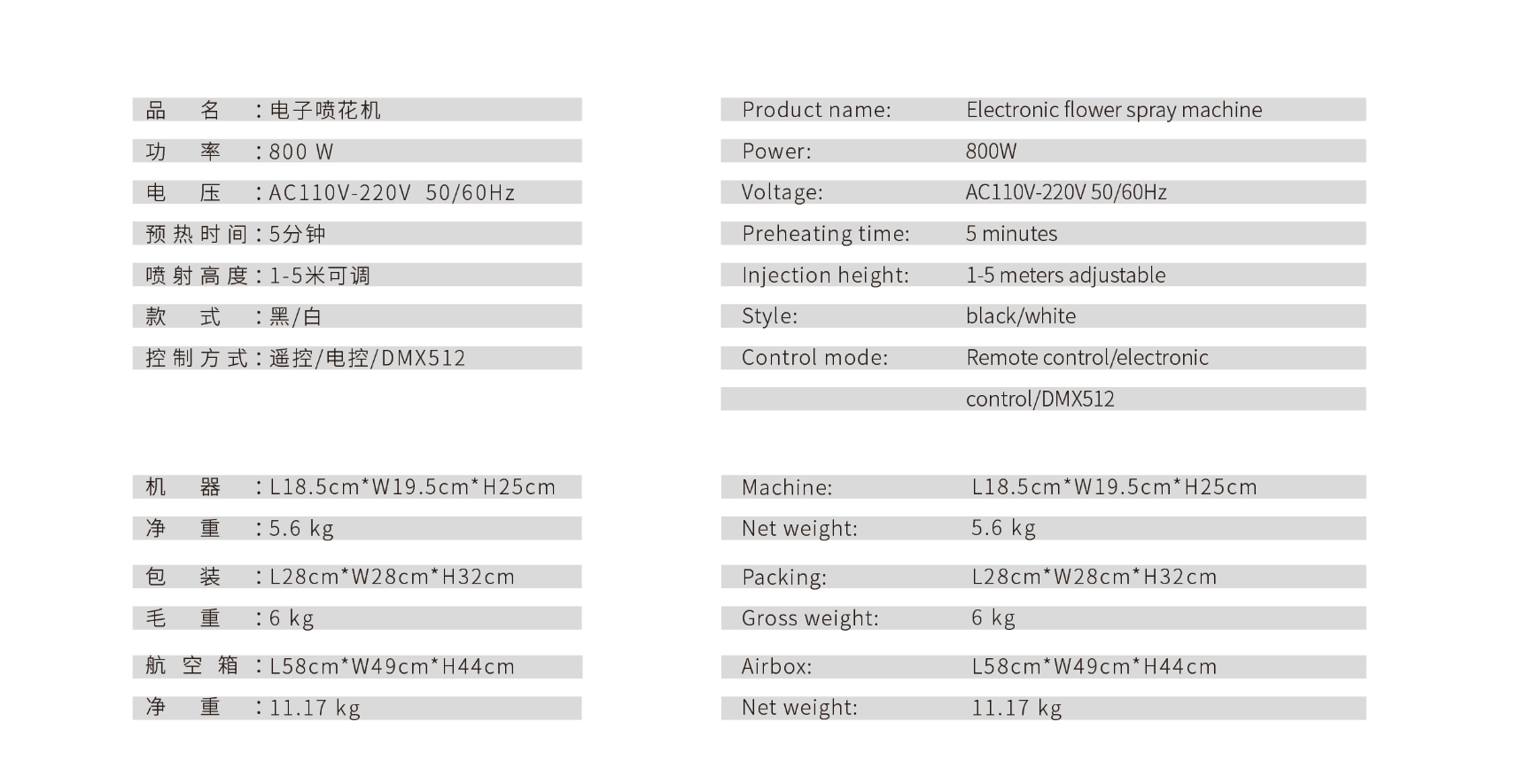Click the "Gross weight:" label
Image resolution: width=1526 pixels, height=784 pixels.
point(810,618)
